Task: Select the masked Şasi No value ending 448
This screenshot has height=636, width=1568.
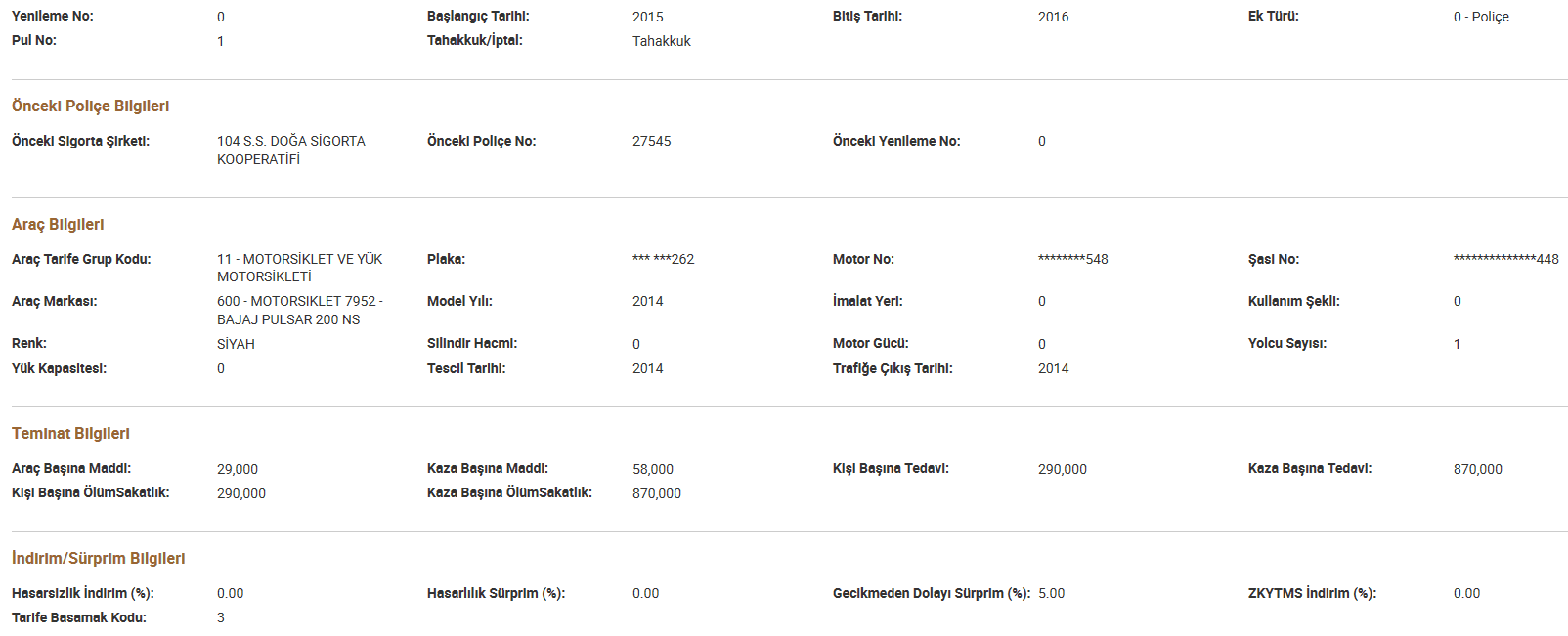Action: coord(1505,259)
